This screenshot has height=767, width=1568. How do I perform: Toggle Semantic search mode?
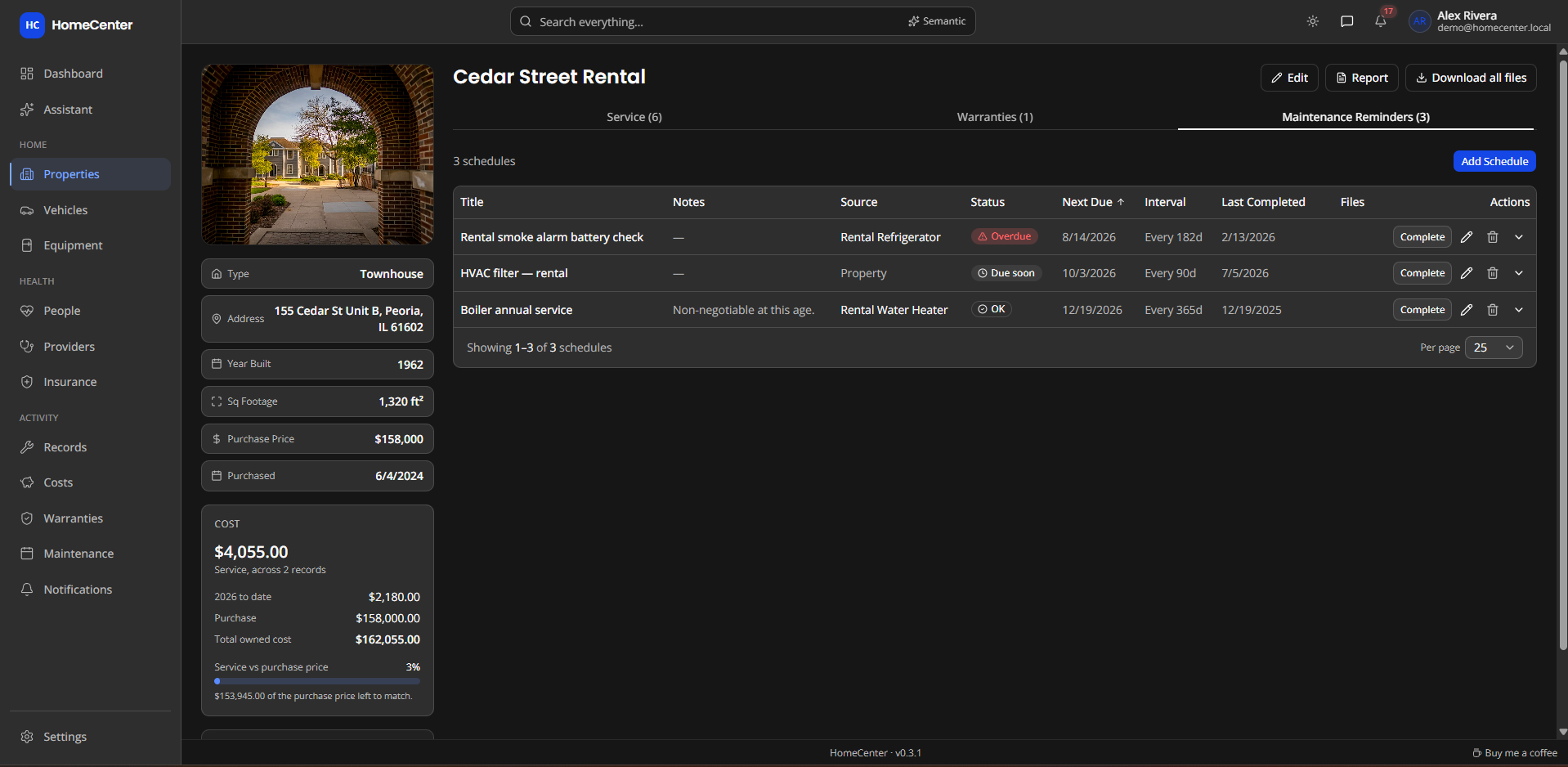[937, 21]
